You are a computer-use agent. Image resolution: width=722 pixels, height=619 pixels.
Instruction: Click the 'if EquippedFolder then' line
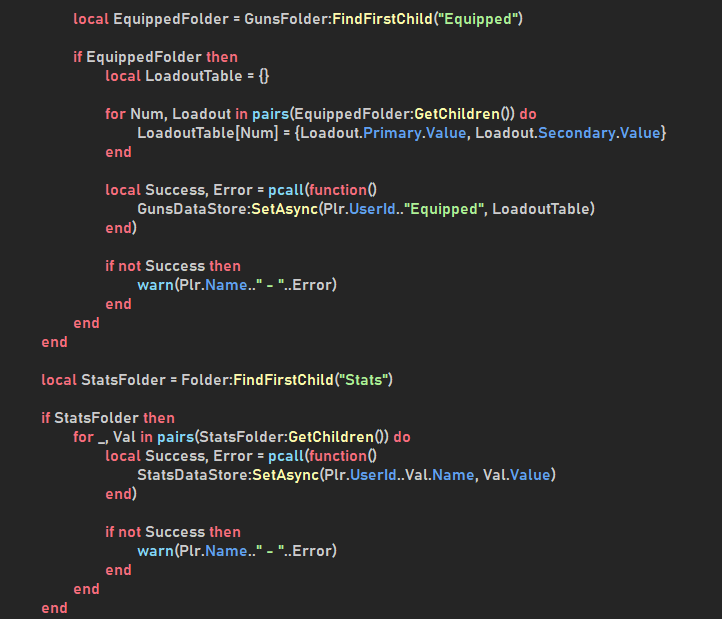pyautogui.click(x=156, y=57)
